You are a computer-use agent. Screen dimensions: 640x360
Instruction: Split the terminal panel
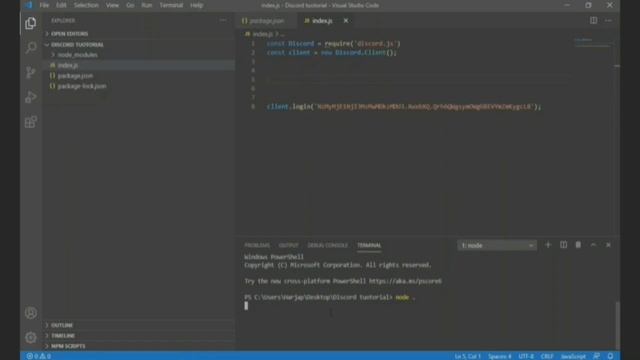point(563,245)
